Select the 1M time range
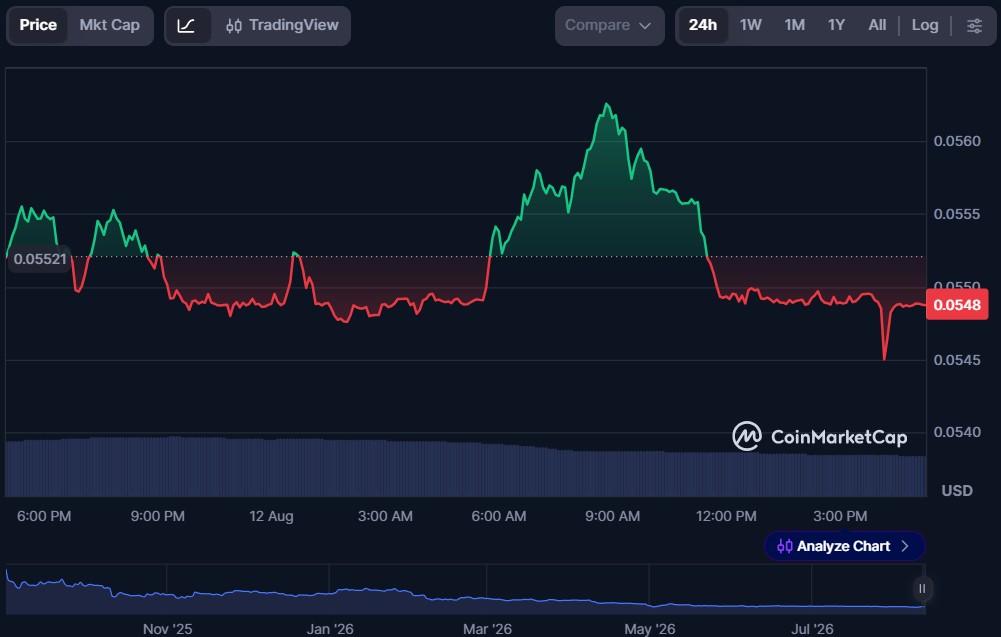The image size is (1001, 637). [x=795, y=26]
